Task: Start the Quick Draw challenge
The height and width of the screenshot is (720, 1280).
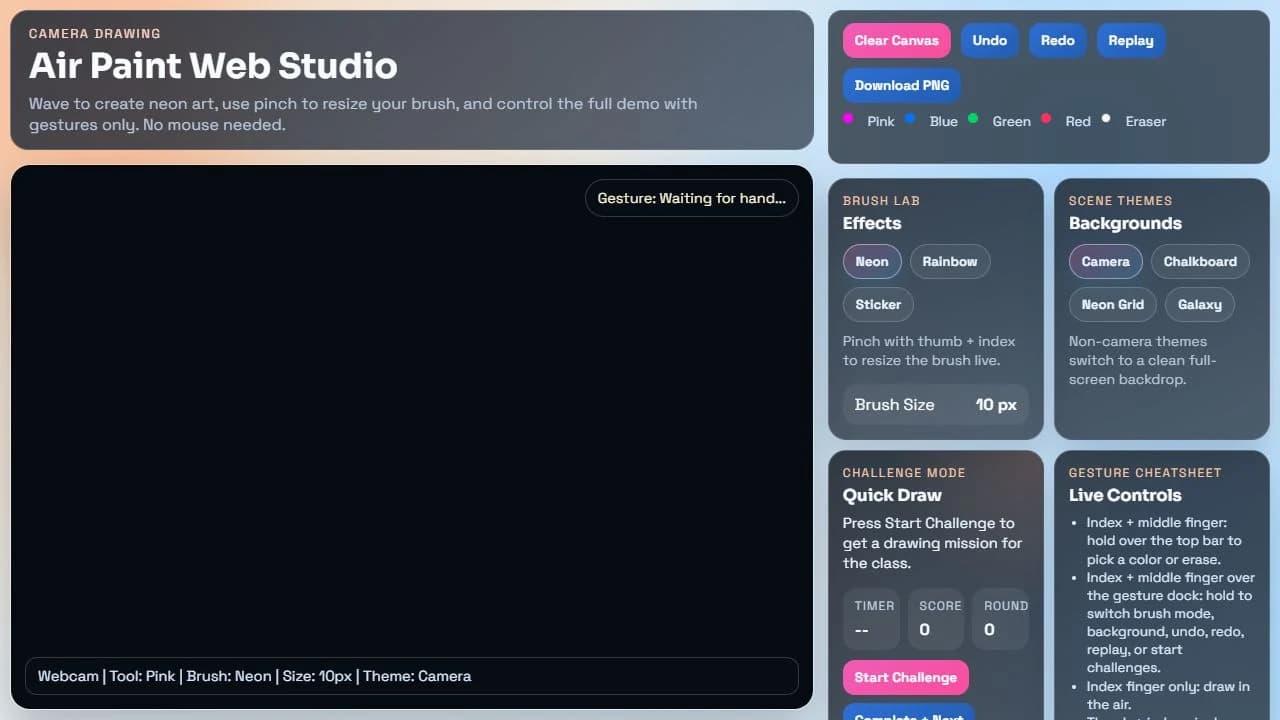Action: click(906, 677)
